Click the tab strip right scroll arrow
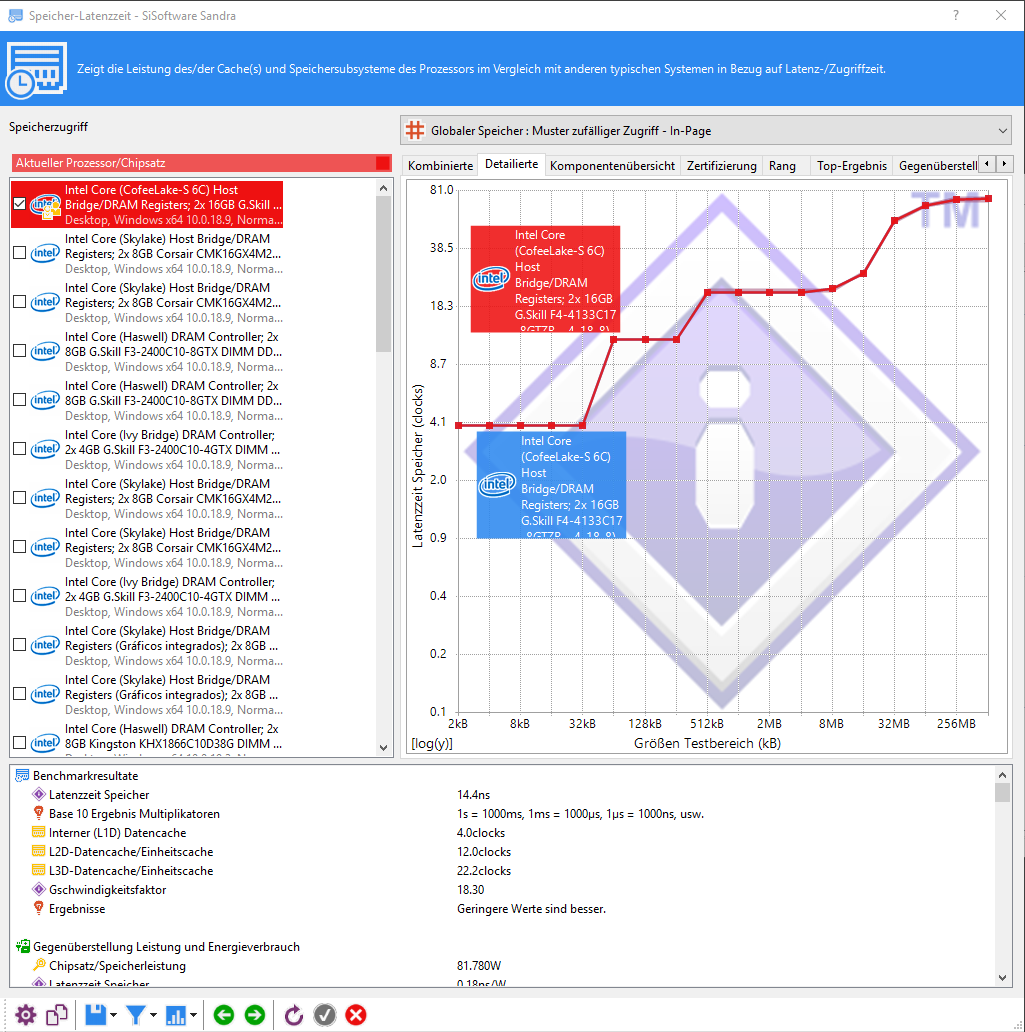 [x=1004, y=164]
